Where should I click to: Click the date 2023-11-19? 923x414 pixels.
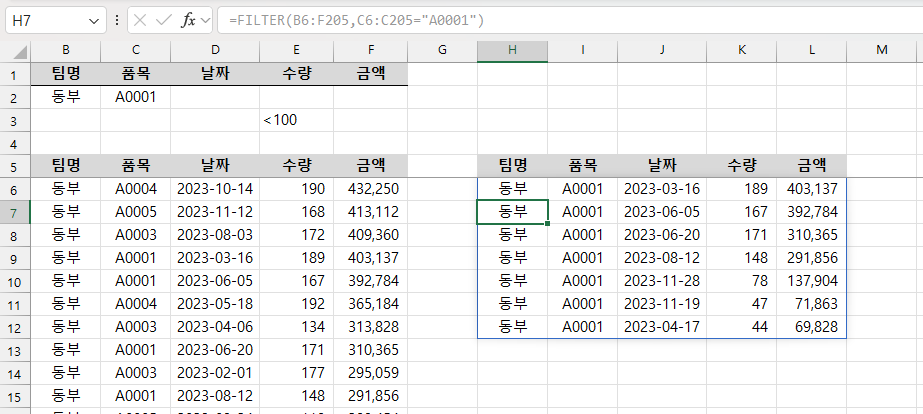662,304
